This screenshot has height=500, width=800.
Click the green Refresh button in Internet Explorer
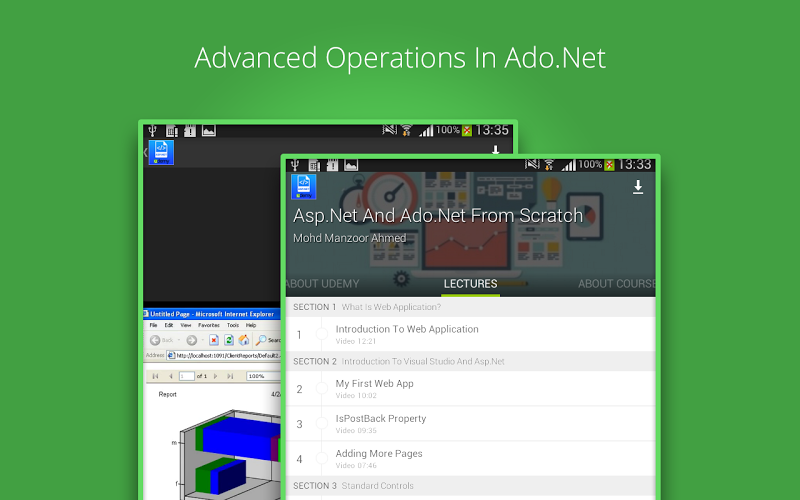coord(229,340)
